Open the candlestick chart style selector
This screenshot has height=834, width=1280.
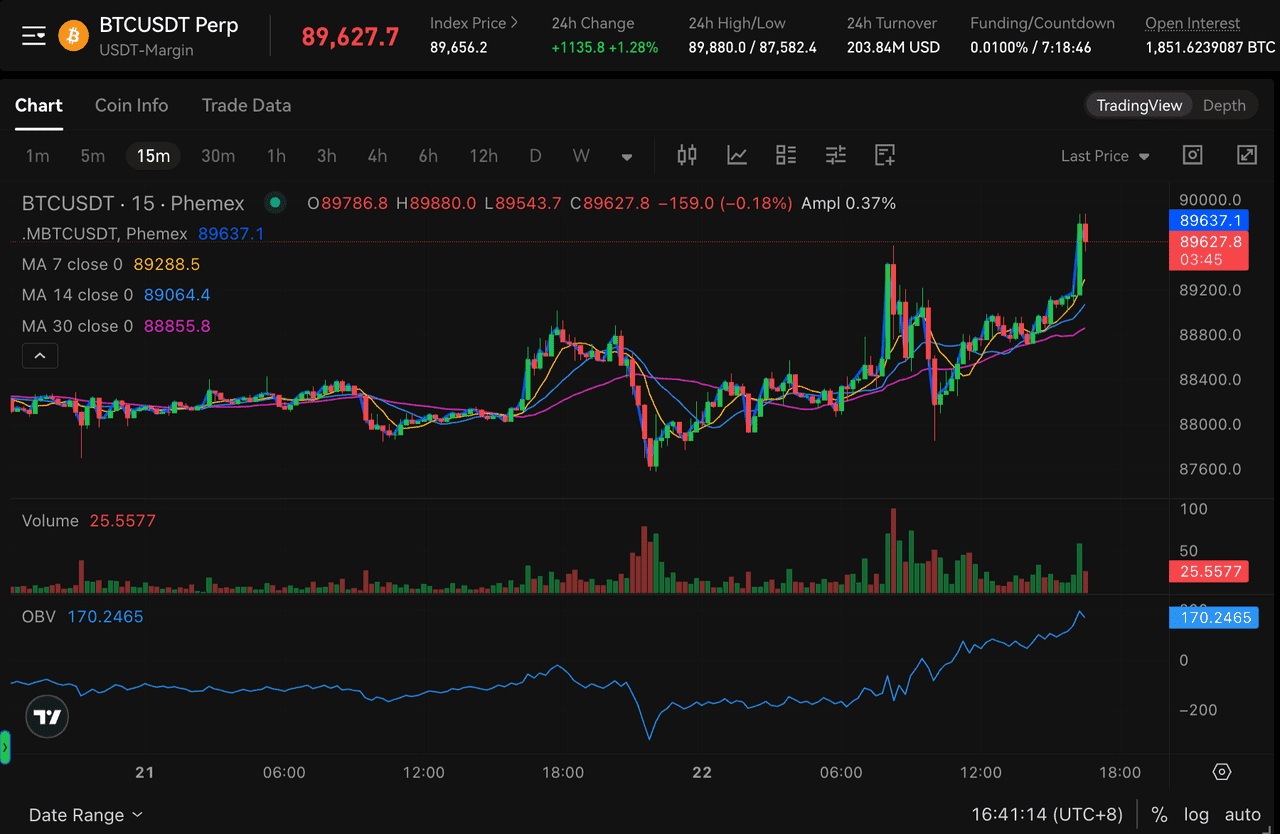[687, 155]
